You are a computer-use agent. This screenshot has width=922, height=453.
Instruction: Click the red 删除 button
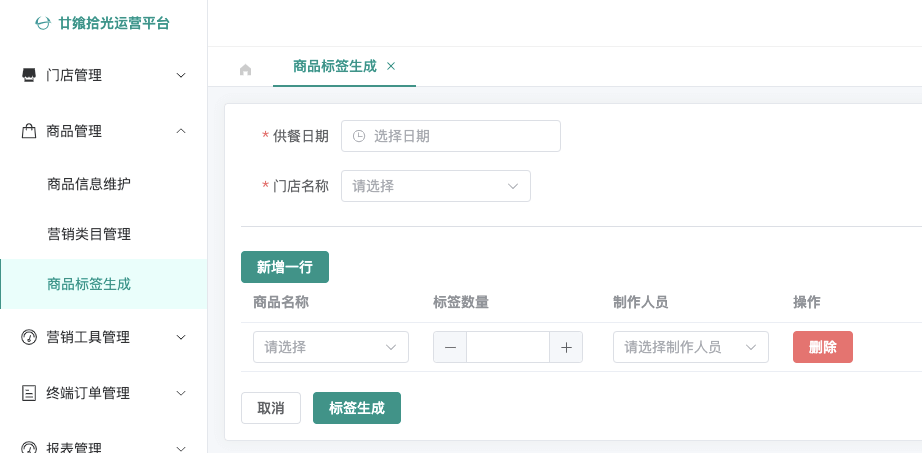tap(823, 347)
